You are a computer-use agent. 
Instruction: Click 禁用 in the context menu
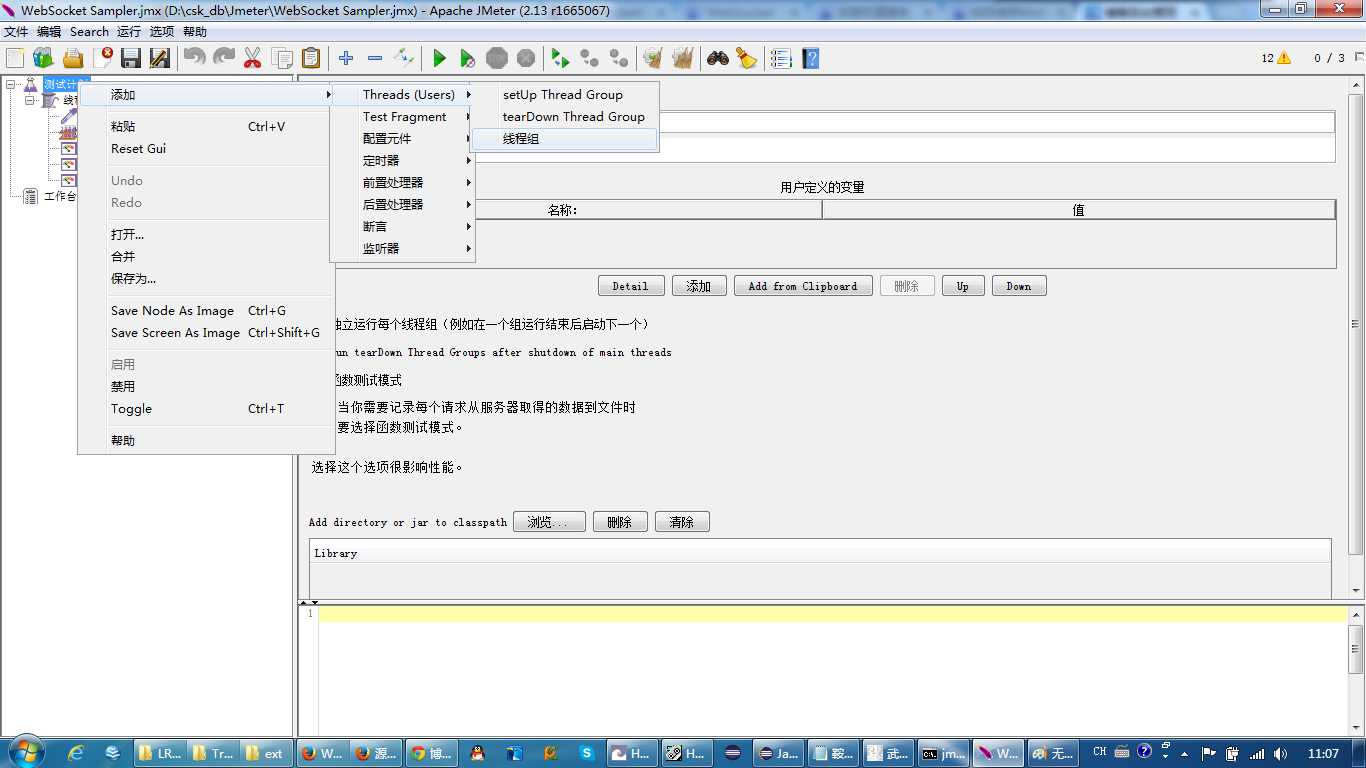tap(206, 387)
